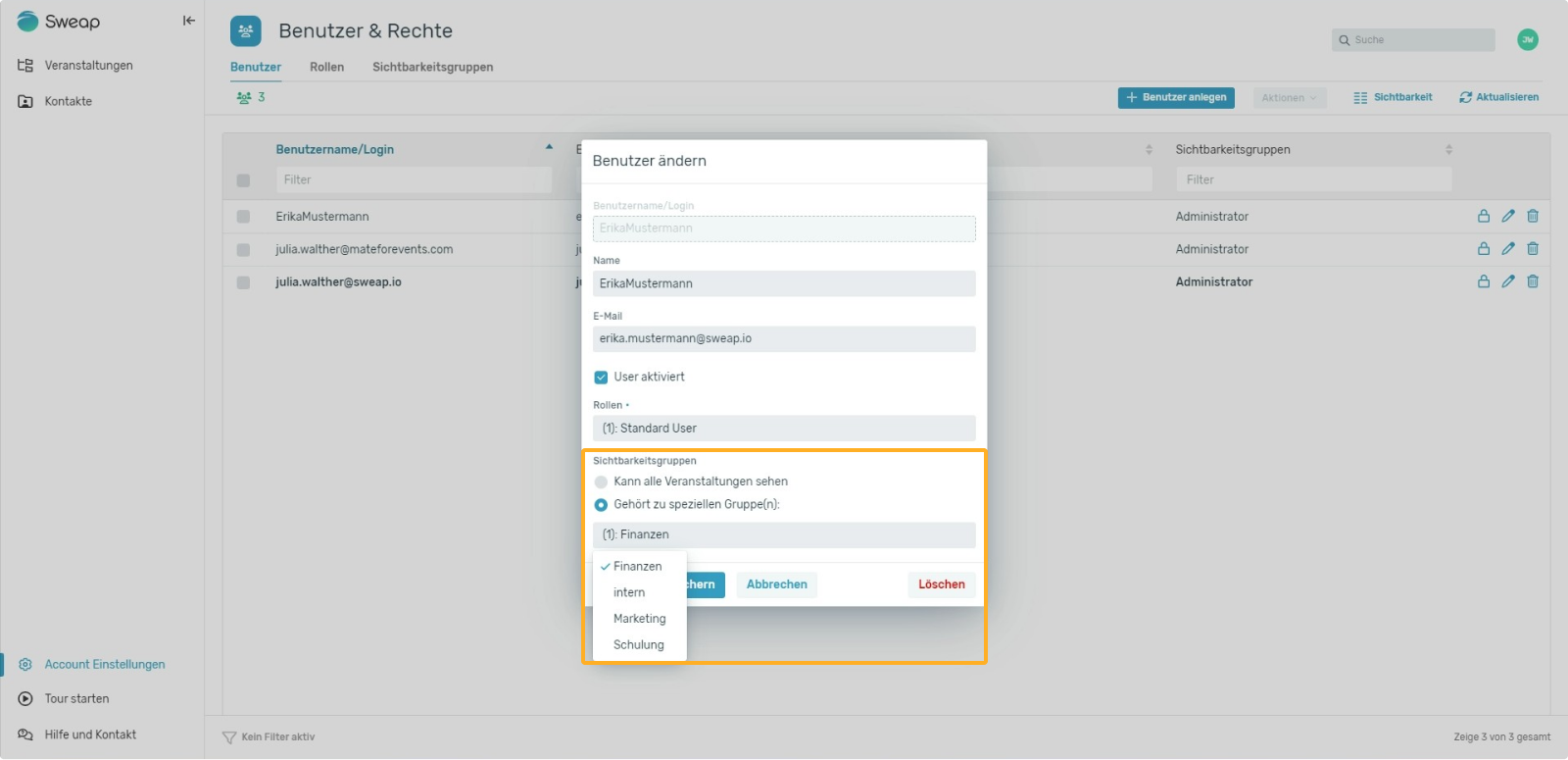Click the partially hidden Speichern button

point(706,585)
